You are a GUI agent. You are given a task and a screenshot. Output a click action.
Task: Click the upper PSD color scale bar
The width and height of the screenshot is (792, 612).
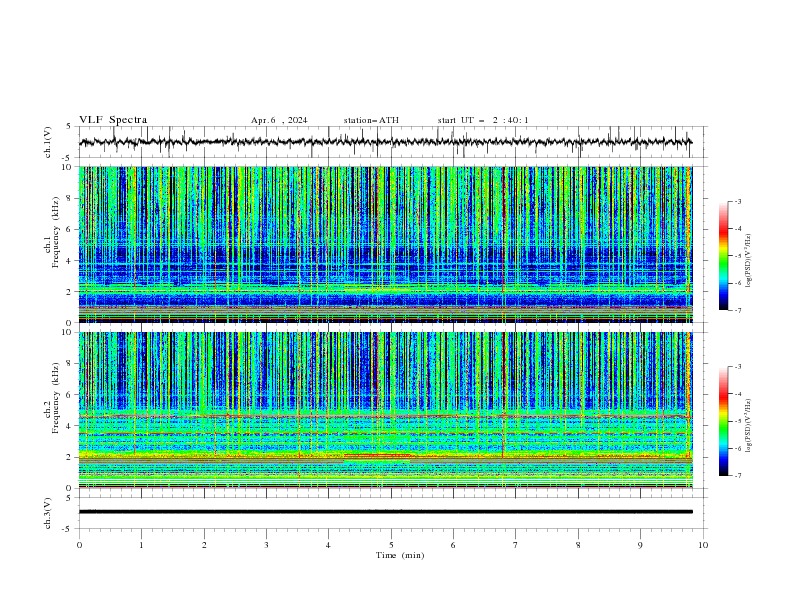(x=723, y=256)
